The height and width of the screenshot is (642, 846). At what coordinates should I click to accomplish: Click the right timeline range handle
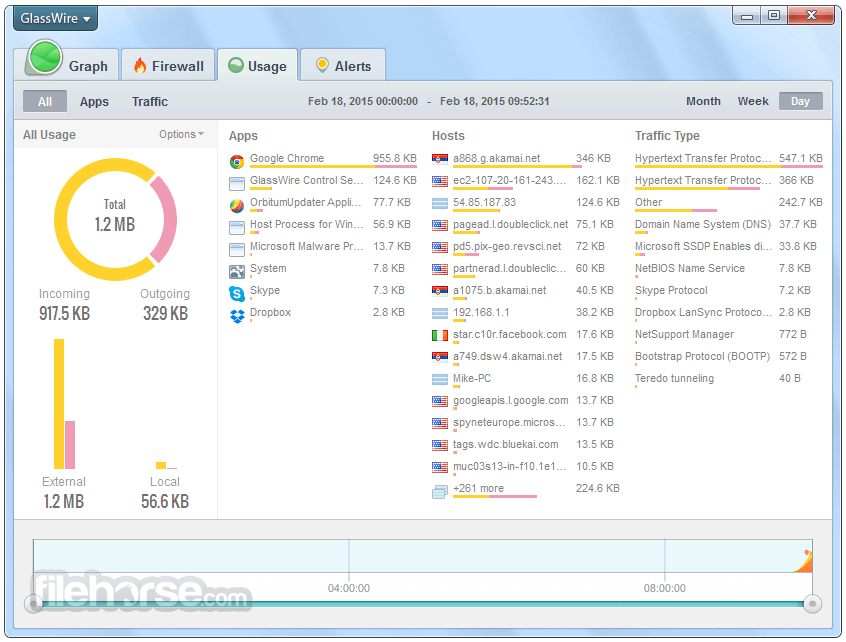tap(812, 604)
